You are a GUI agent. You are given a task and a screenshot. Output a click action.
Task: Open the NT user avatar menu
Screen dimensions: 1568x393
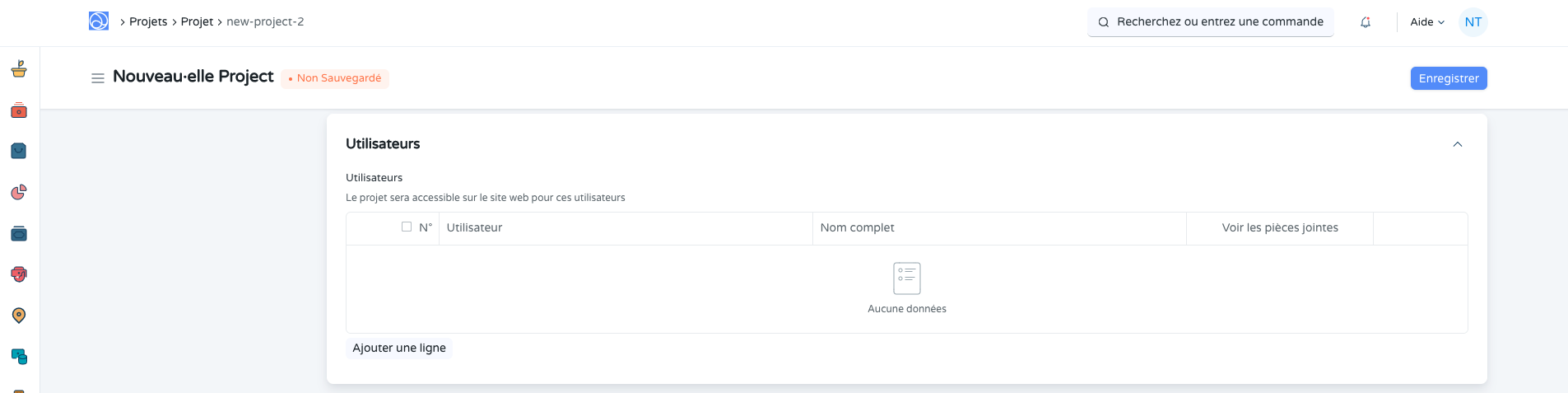click(x=1473, y=22)
